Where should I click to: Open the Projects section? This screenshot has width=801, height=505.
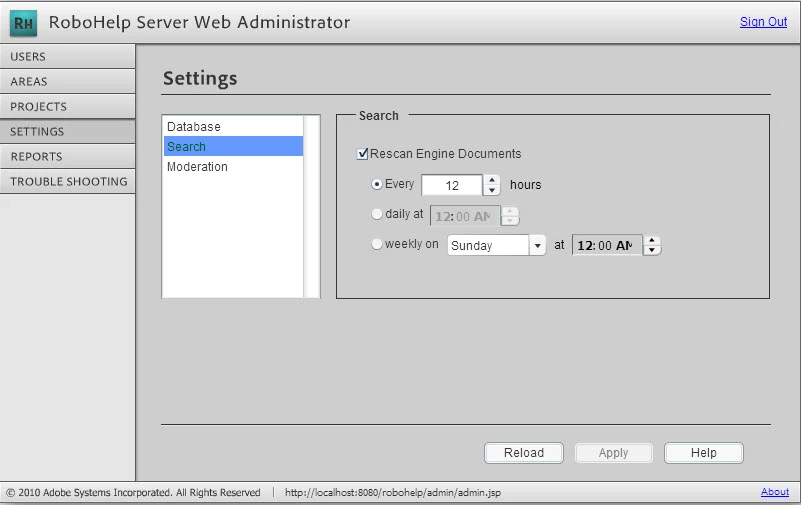tap(67, 106)
